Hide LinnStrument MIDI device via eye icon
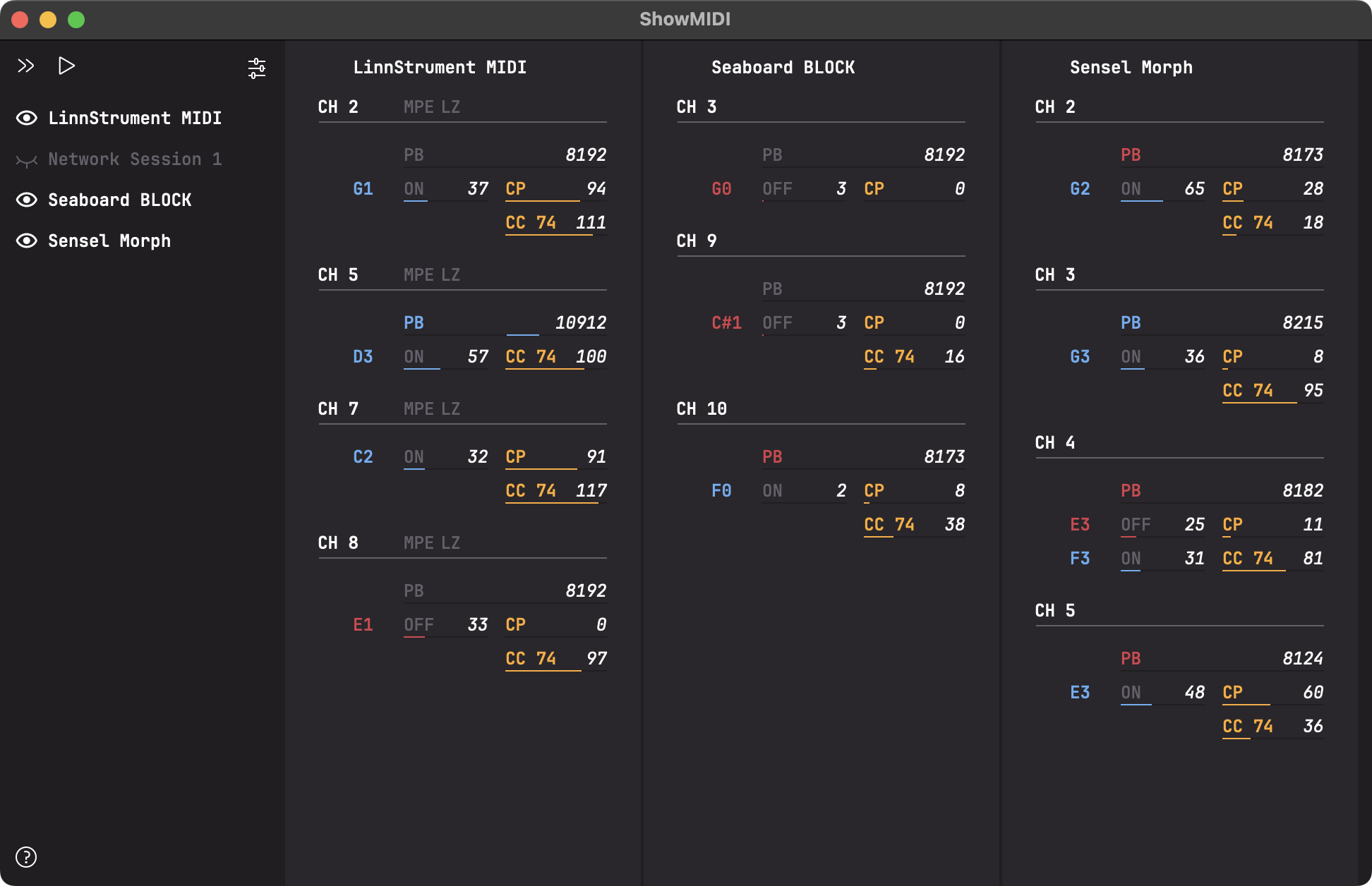The width and height of the screenshot is (1372, 886). (x=27, y=118)
